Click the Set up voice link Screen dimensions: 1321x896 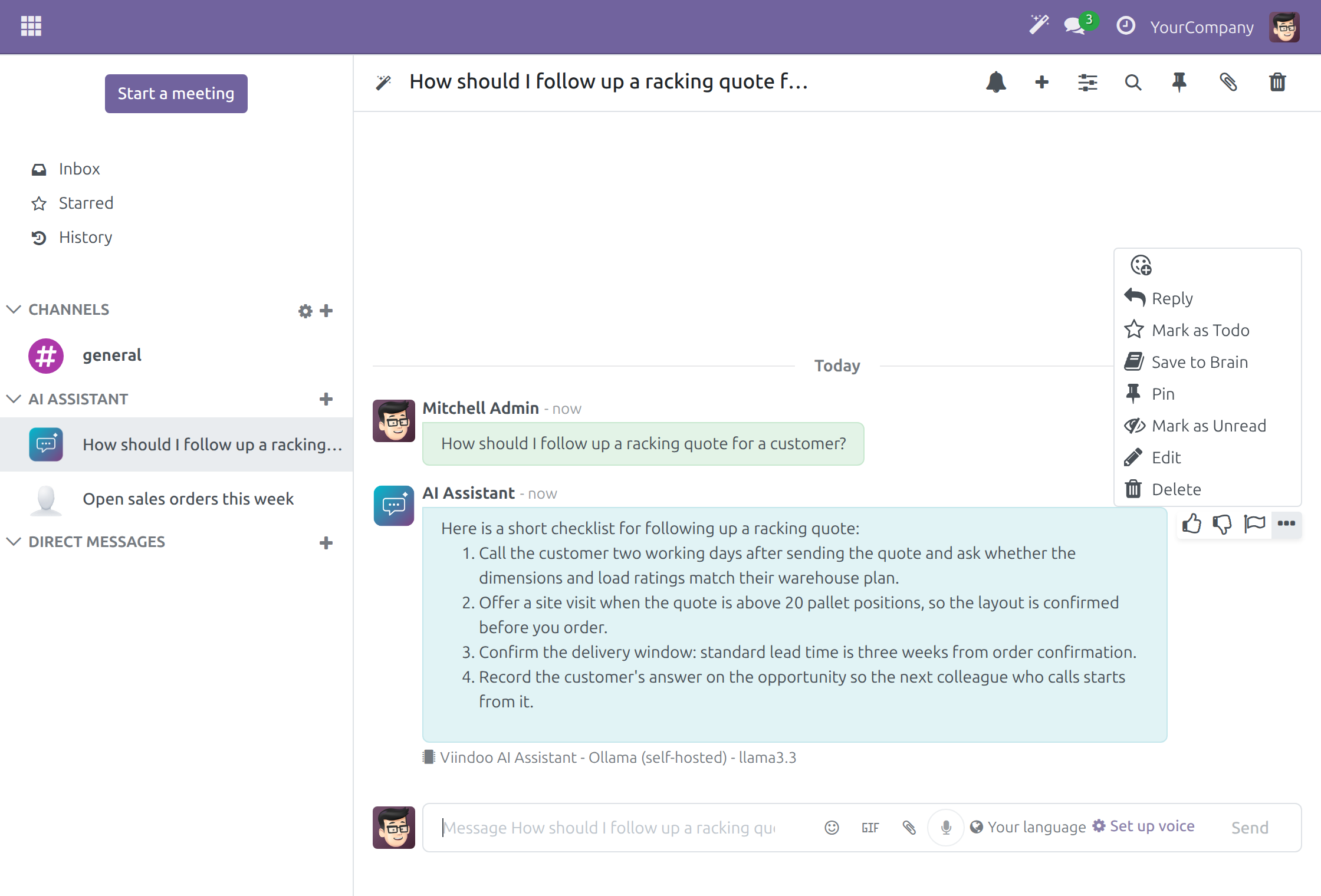[1143, 826]
